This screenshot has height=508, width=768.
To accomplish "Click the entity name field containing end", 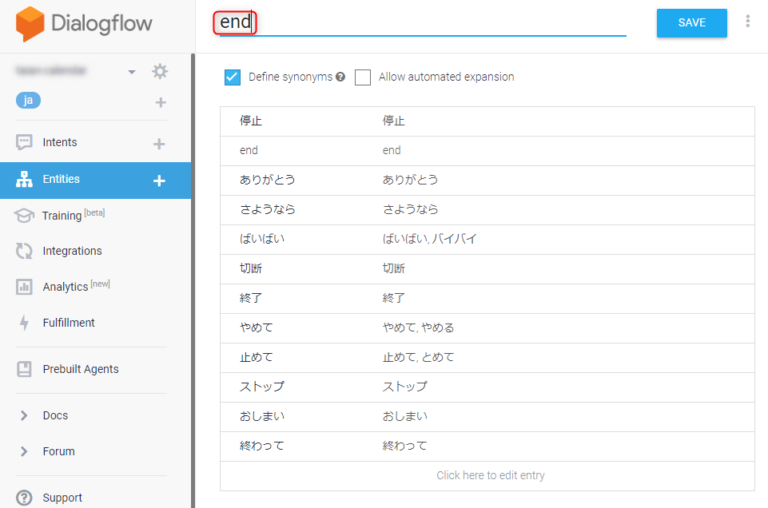I will point(420,23).
